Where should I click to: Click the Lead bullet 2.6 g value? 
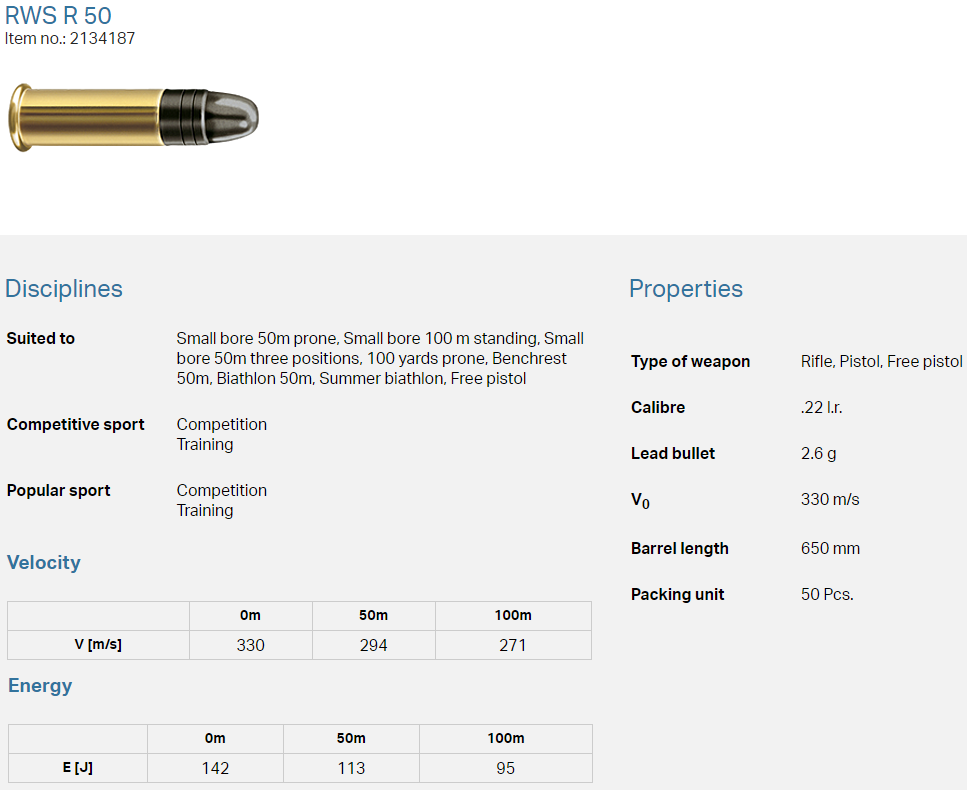click(819, 454)
